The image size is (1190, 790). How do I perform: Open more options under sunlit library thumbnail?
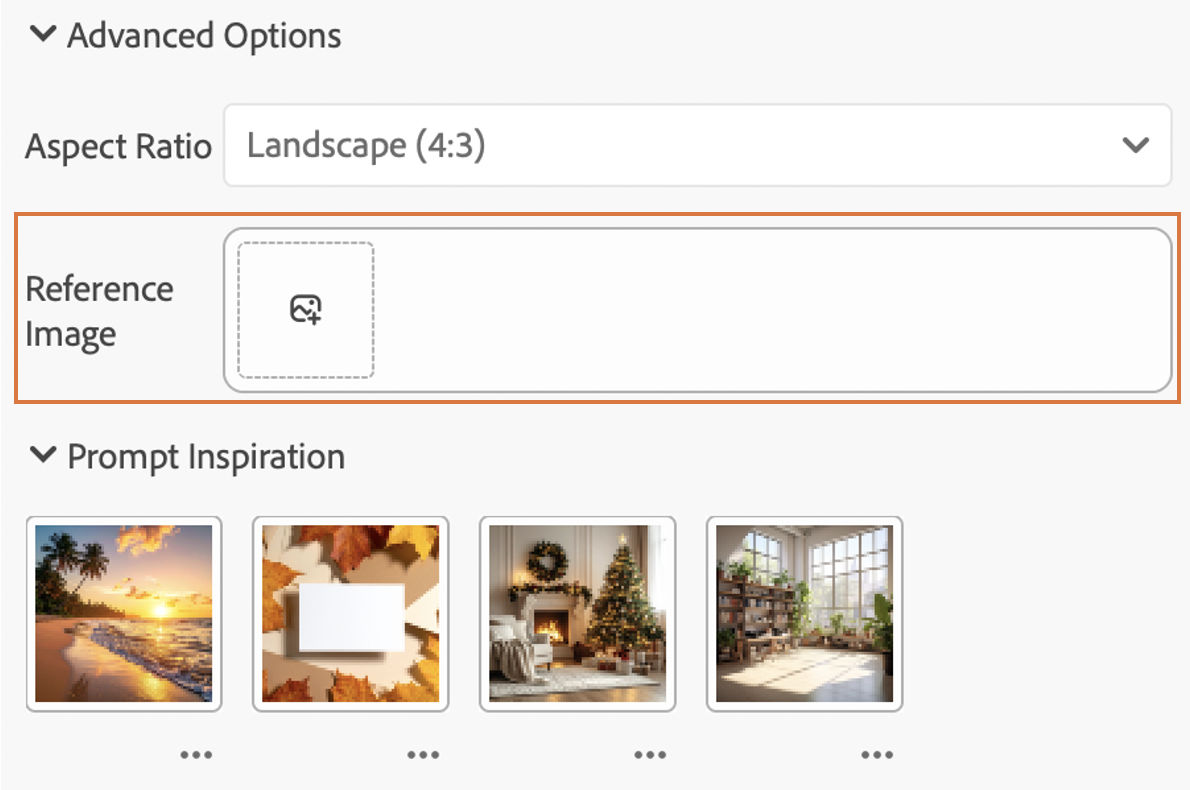click(x=877, y=754)
